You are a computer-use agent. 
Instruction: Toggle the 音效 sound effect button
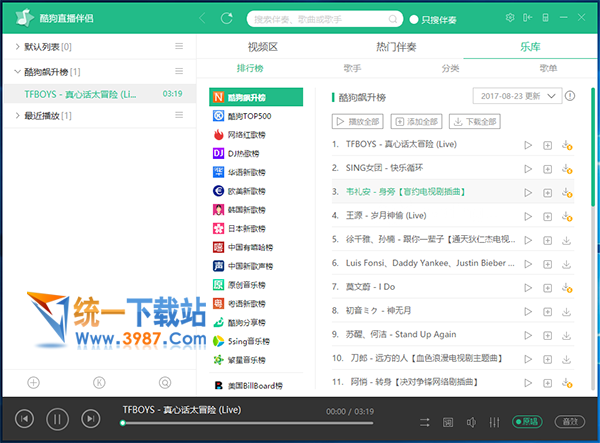[x=570, y=422]
